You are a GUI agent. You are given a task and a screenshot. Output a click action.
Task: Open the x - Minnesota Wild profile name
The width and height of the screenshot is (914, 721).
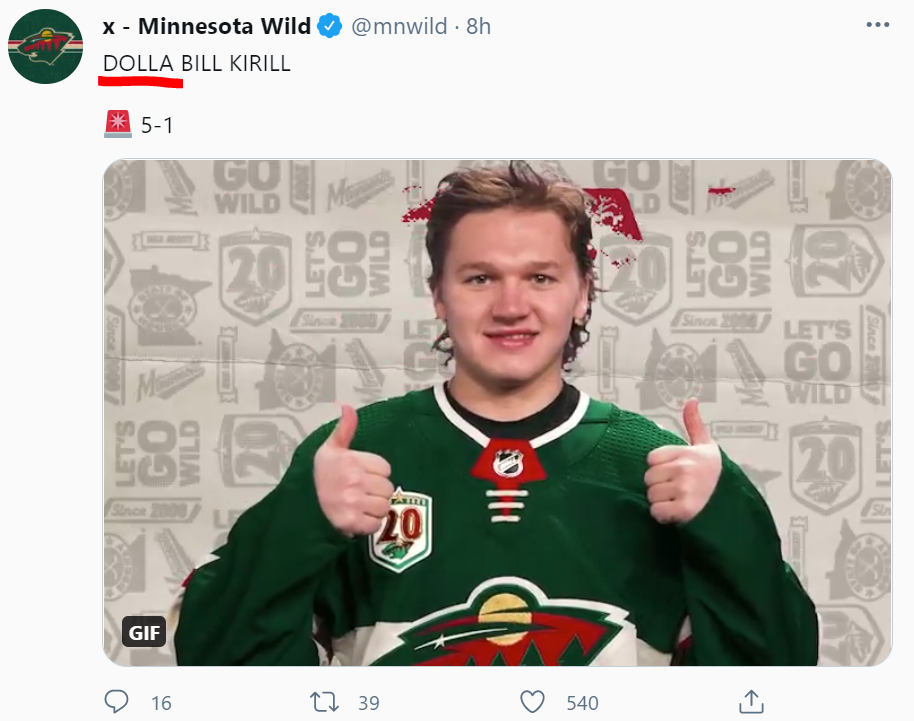[x=207, y=27]
